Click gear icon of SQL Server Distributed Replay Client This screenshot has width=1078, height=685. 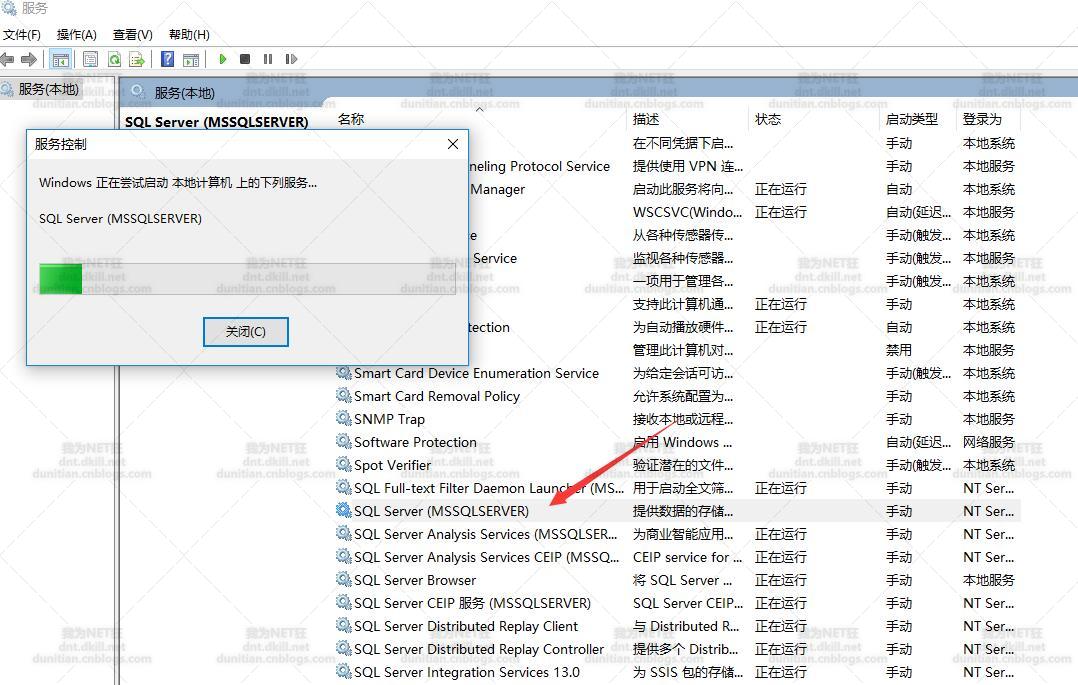pos(343,625)
